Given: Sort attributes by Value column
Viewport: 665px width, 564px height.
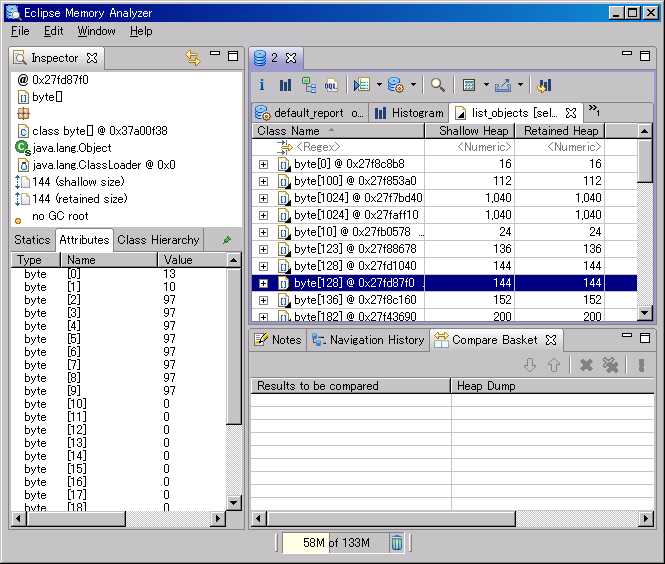Looking at the screenshot, I should 192,260.
